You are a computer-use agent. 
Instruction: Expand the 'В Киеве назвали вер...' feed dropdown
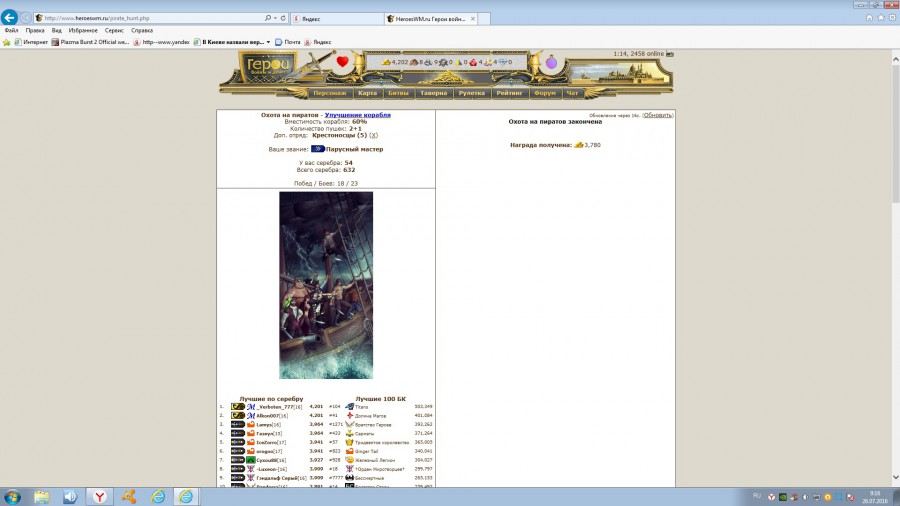[x=268, y=42]
